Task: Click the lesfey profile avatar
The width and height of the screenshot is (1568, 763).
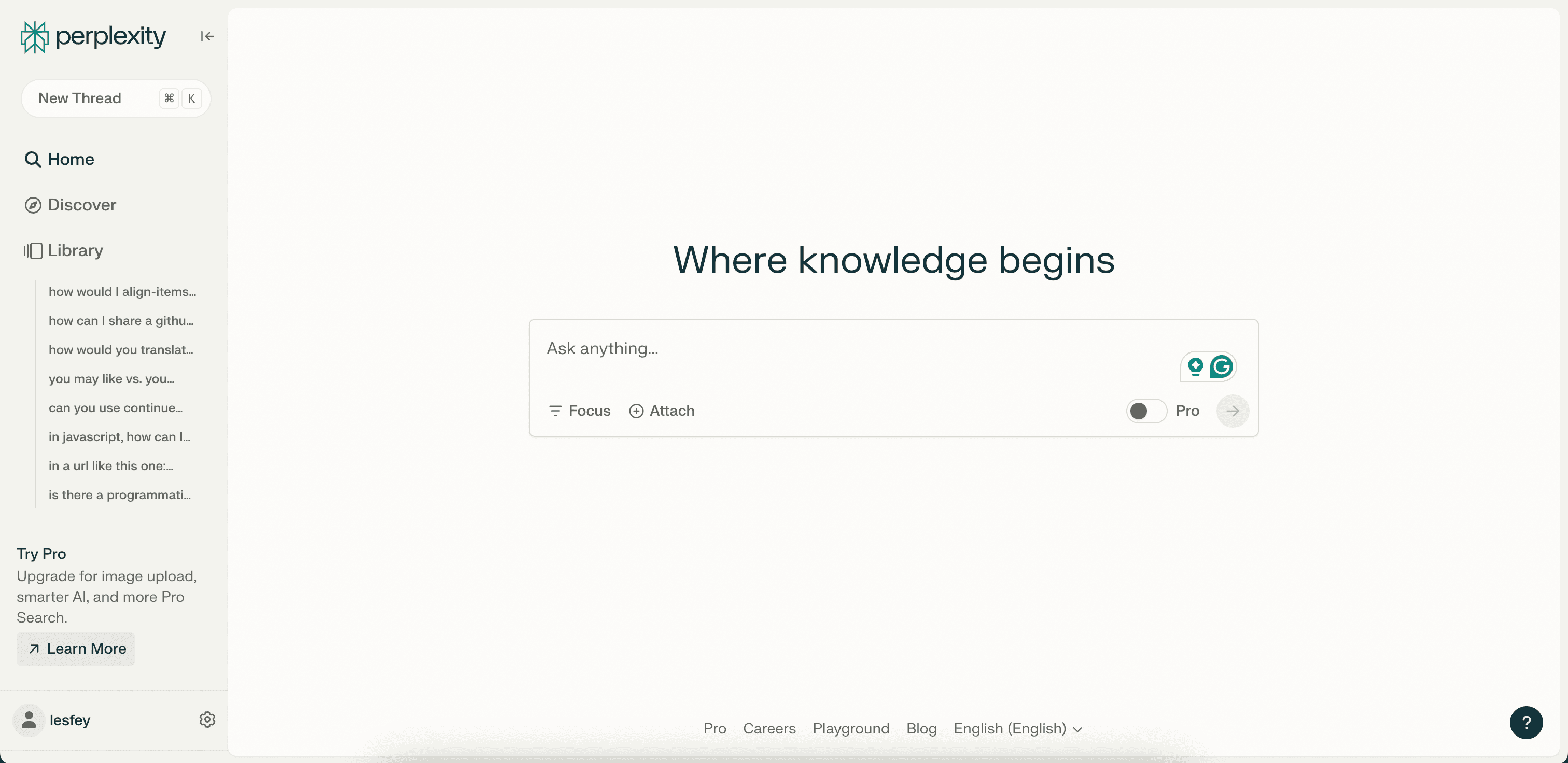Action: tap(29, 720)
